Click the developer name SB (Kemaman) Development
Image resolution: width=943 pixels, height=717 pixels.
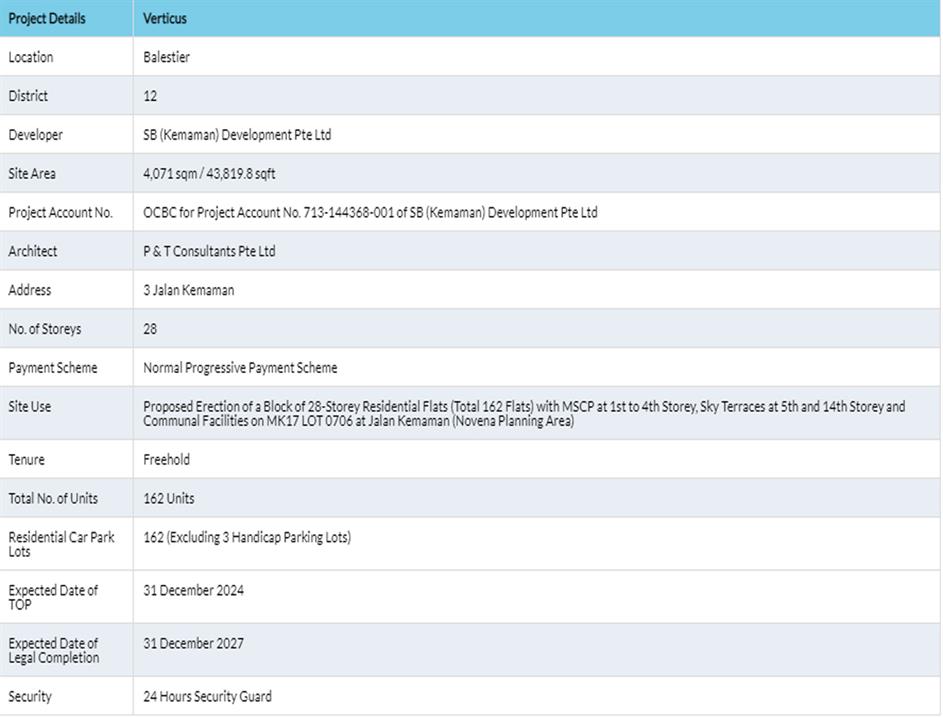pos(237,135)
